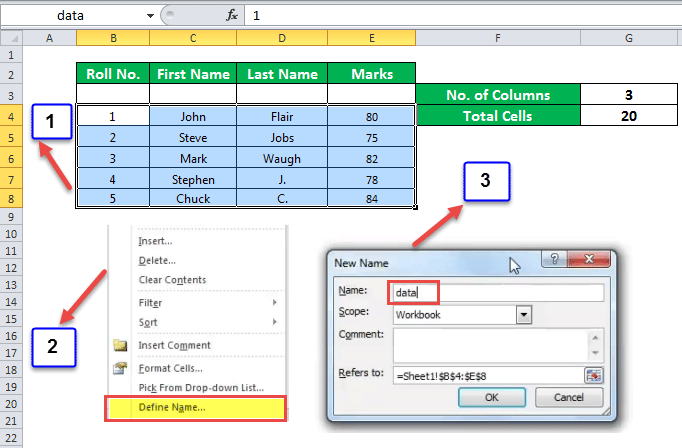The height and width of the screenshot is (448, 682).
Task: Click Comment box scroll down arrow
Action: click(x=595, y=353)
